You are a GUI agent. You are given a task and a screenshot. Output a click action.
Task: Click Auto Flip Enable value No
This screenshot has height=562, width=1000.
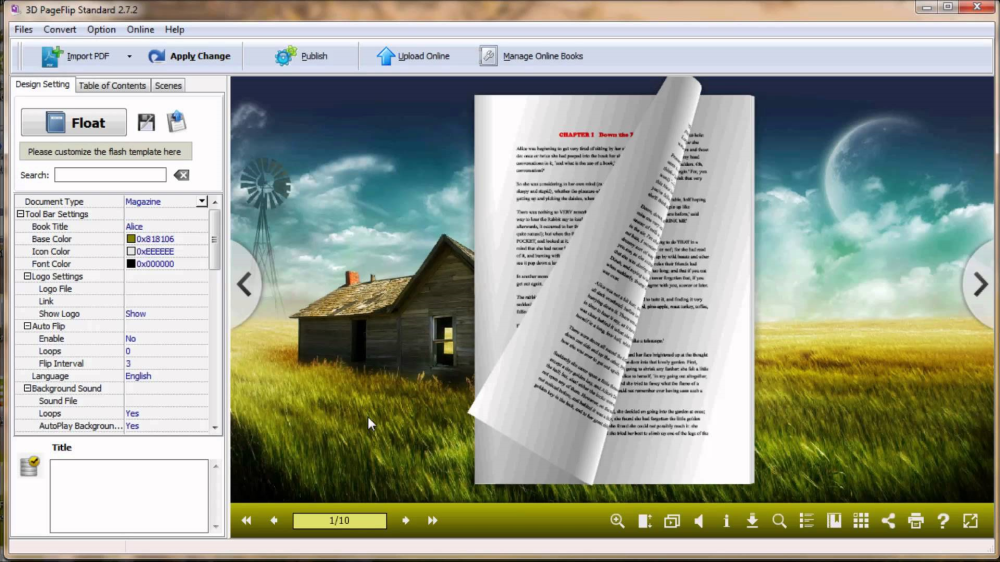[131, 339]
